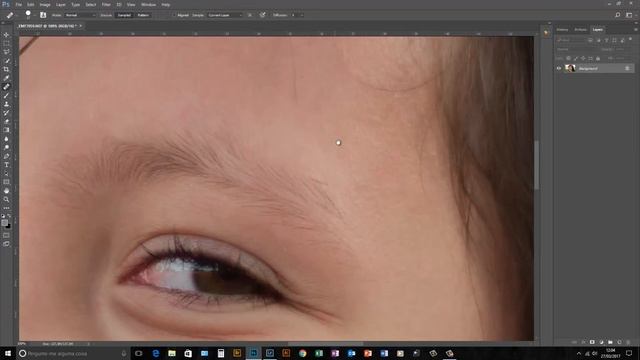The image size is (640, 360).
Task: Open Microsoft Edge from taskbar
Action: pyautogui.click(x=156, y=353)
